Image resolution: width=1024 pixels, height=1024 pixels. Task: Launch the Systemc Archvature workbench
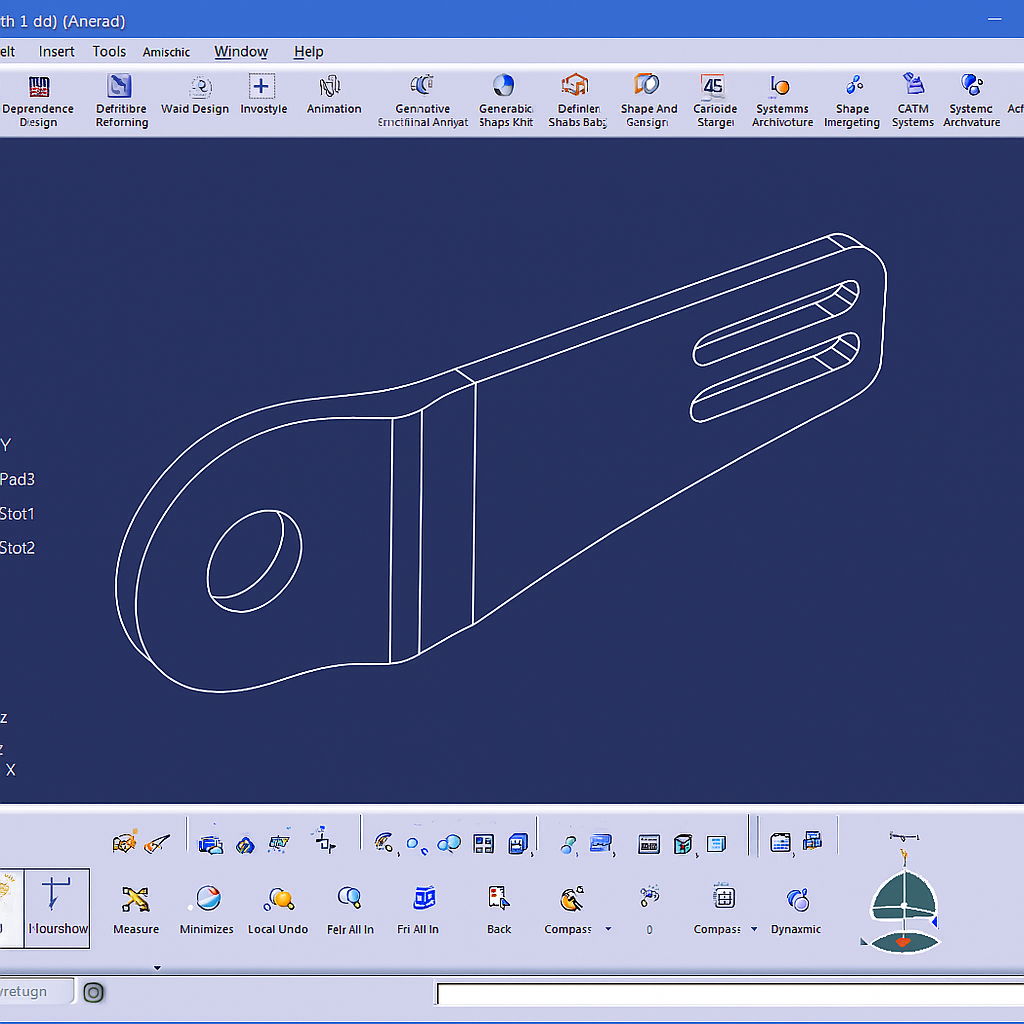click(972, 85)
